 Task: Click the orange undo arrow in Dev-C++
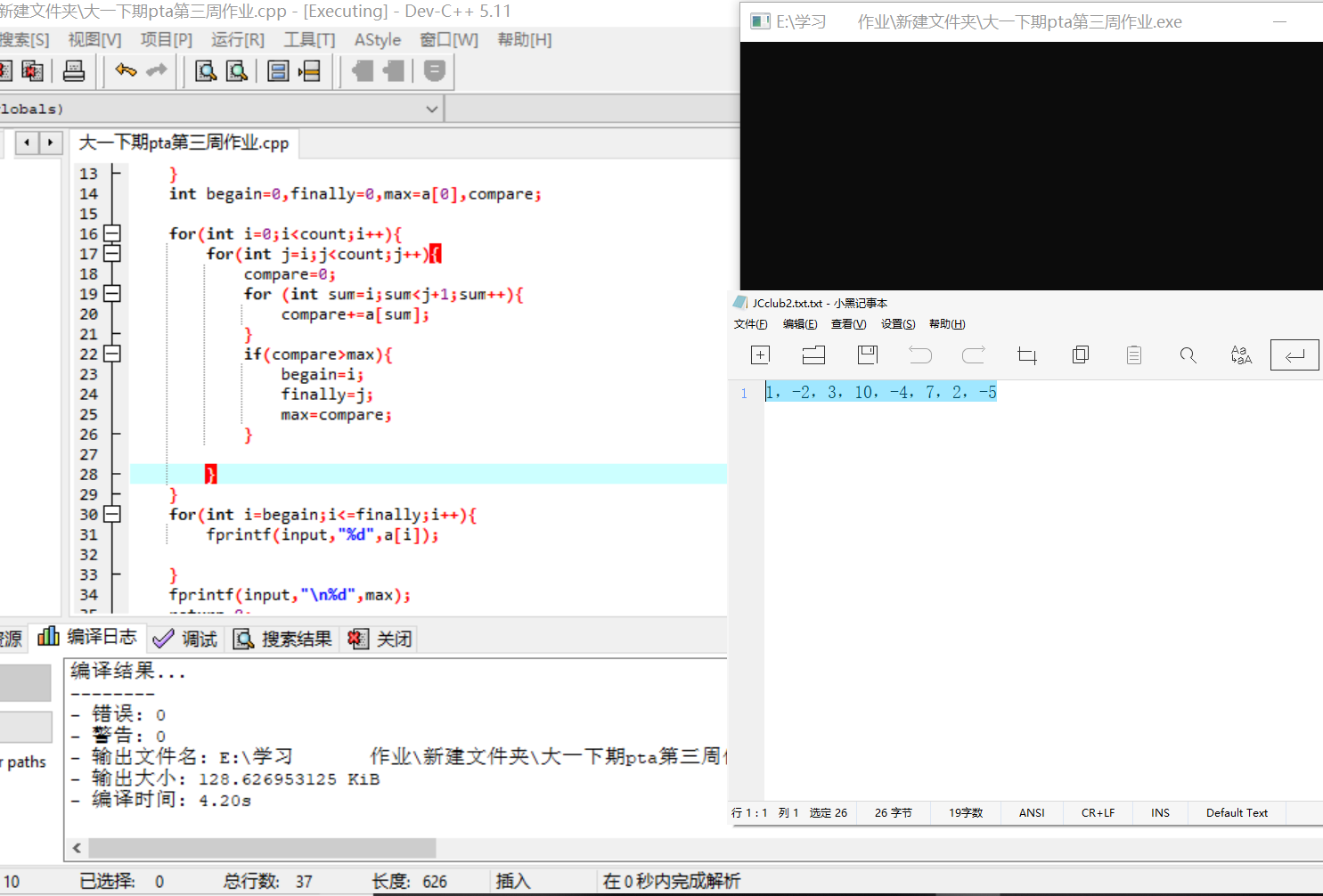coord(126,70)
